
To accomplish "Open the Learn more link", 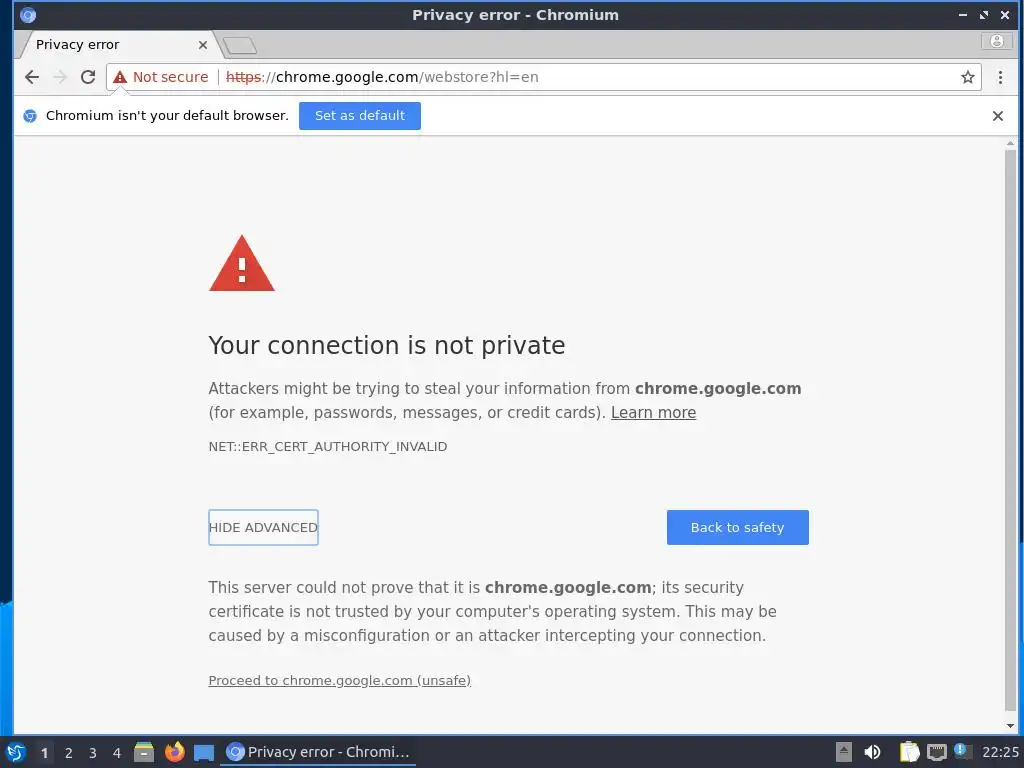I will [x=653, y=413].
